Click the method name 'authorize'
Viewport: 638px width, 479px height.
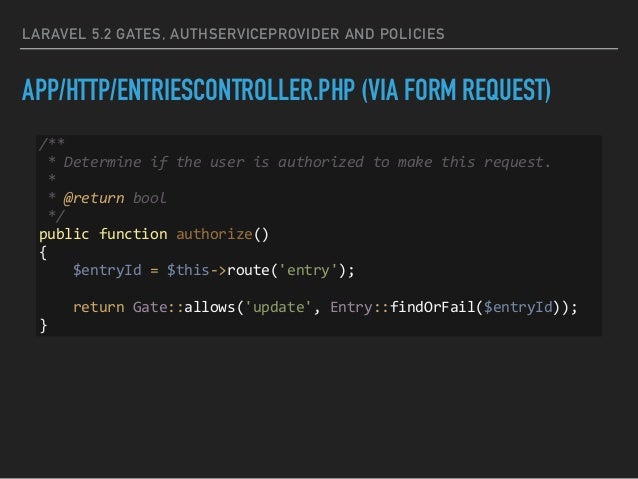pyautogui.click(x=214, y=234)
